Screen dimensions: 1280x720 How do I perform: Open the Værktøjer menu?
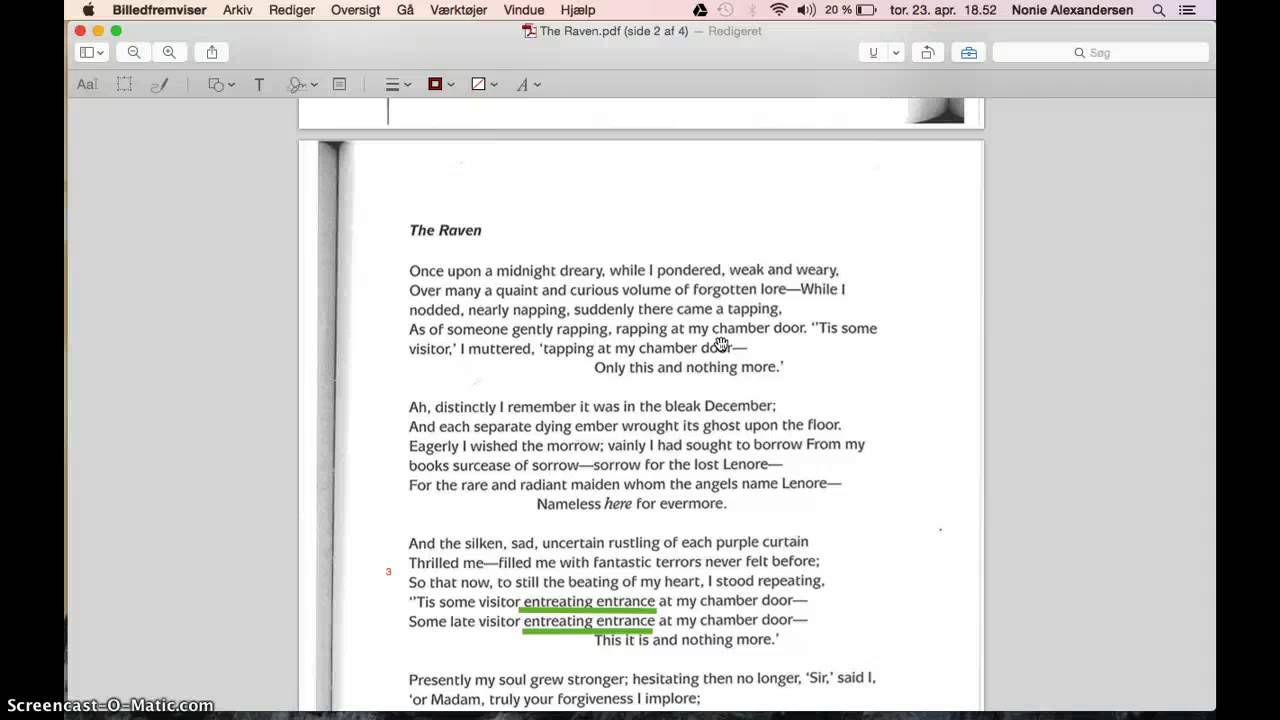[x=458, y=10]
